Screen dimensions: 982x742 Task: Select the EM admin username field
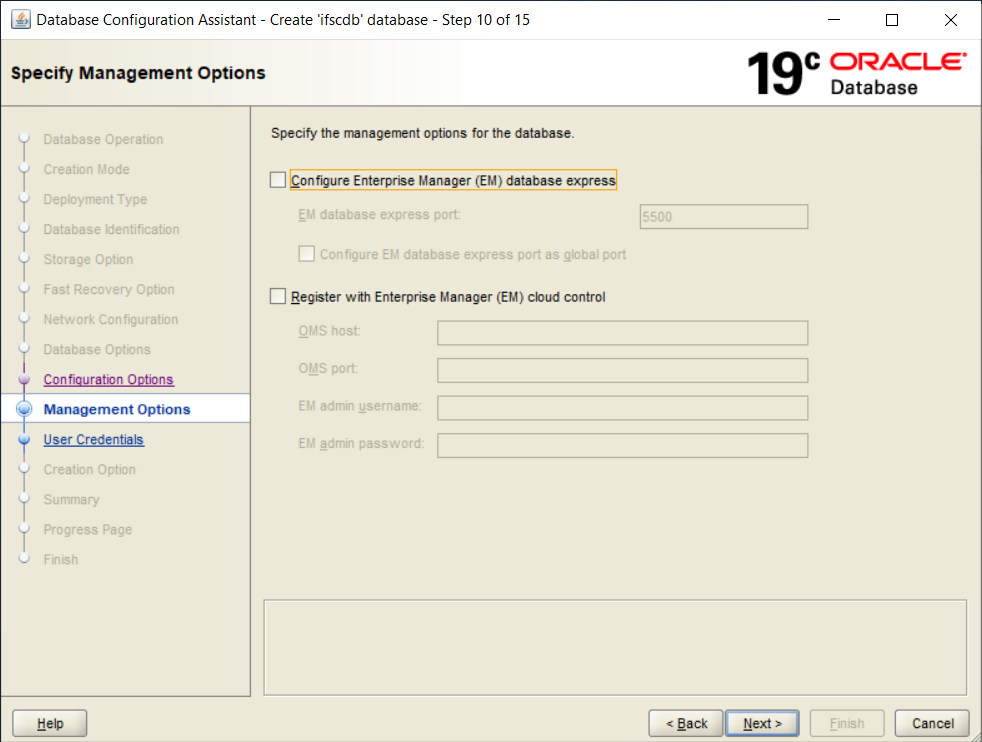tap(622, 408)
